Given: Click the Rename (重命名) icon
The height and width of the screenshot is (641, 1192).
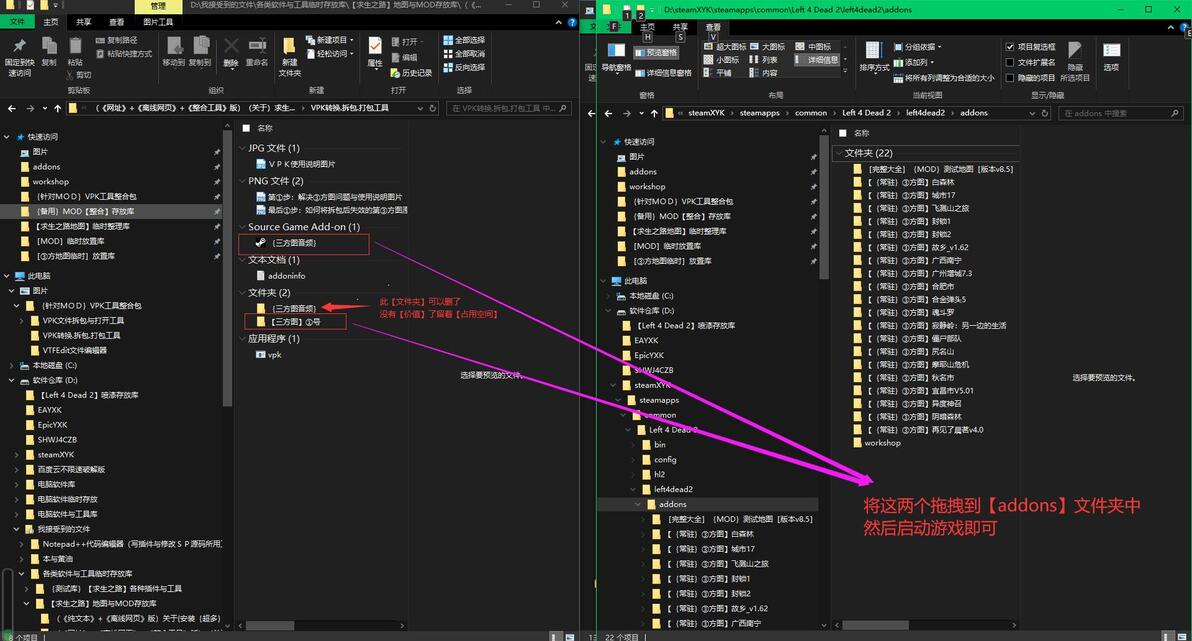Looking at the screenshot, I should pyautogui.click(x=257, y=46).
